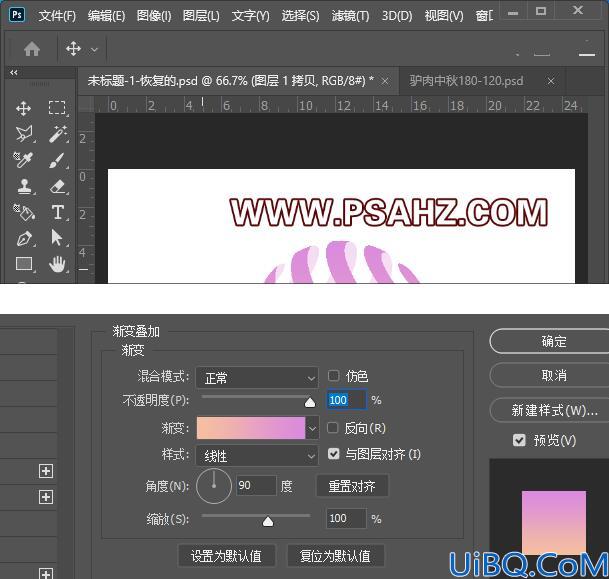This screenshot has height=579, width=609.
Task: Select the Path Selection tool
Action: click(x=57, y=237)
